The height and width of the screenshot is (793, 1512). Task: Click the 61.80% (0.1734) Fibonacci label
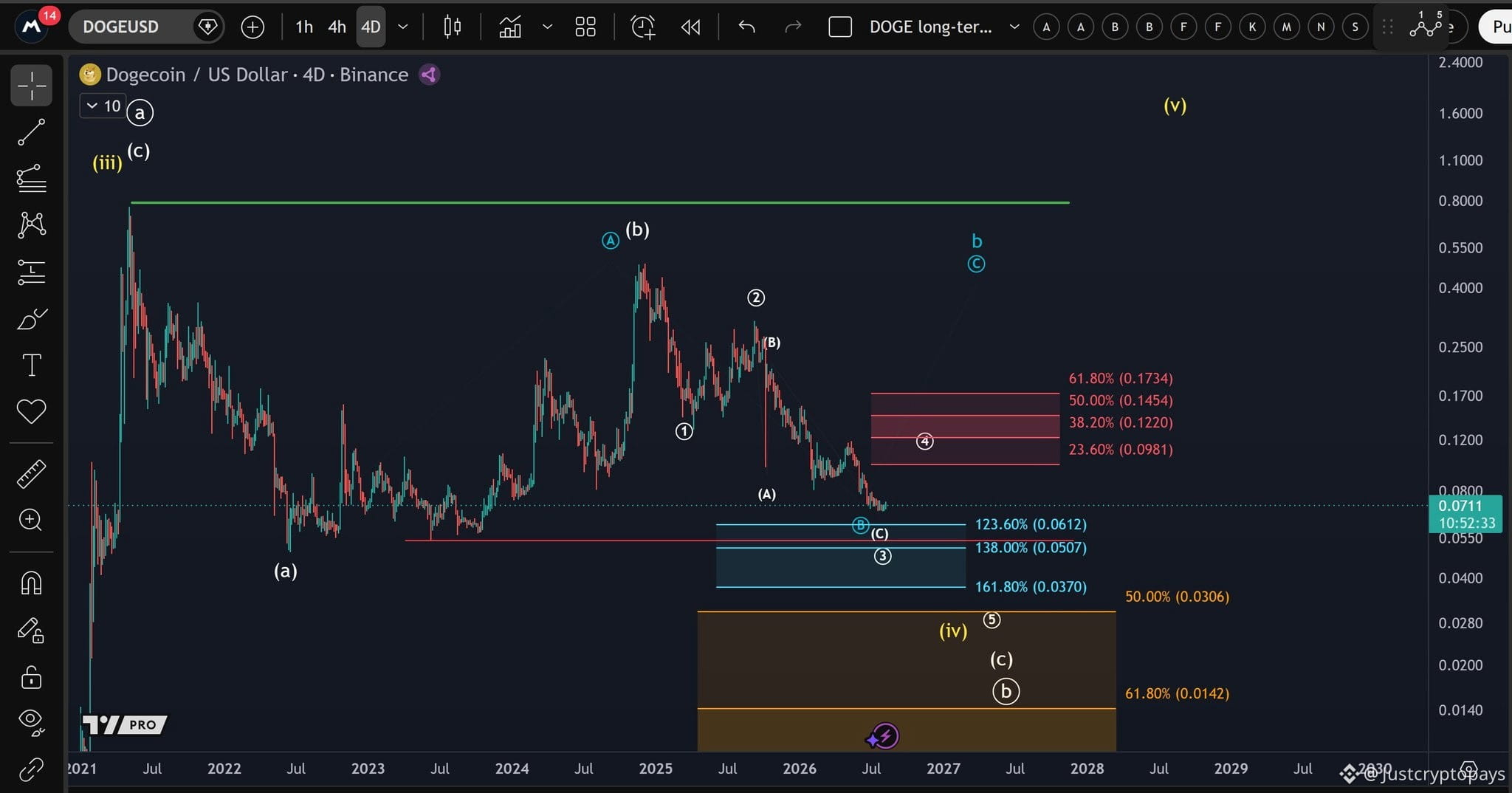[1121, 378]
